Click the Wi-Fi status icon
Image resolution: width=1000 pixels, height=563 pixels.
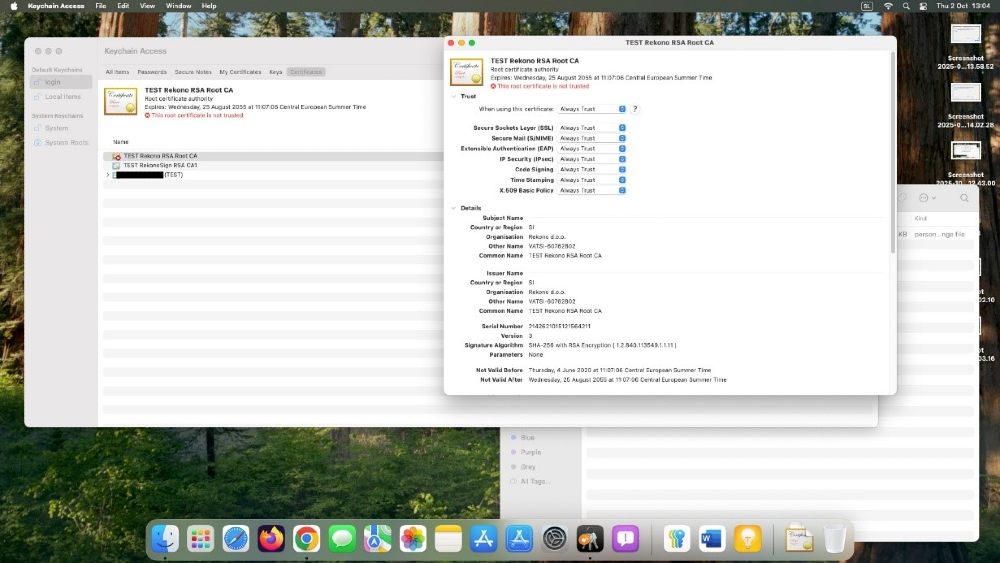coord(888,6)
